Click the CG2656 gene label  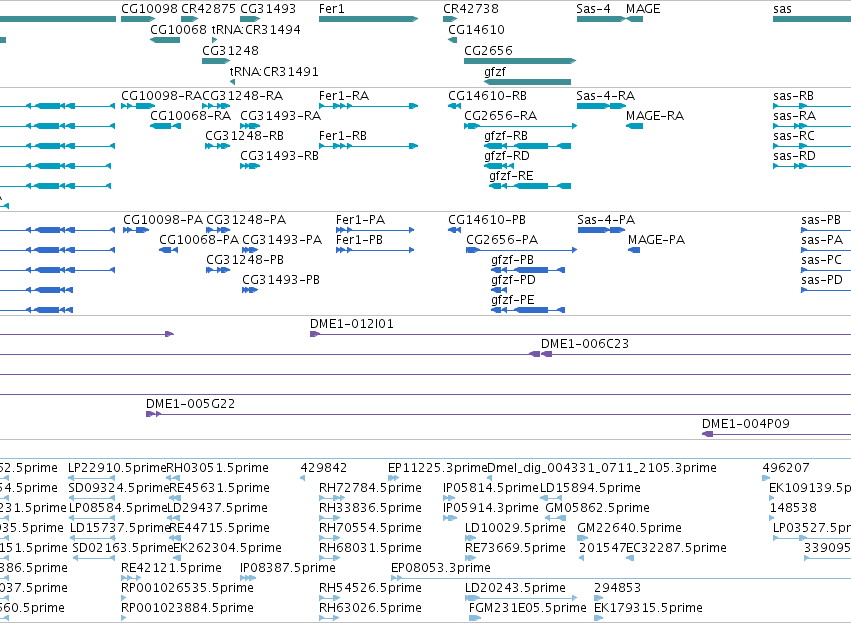488,51
